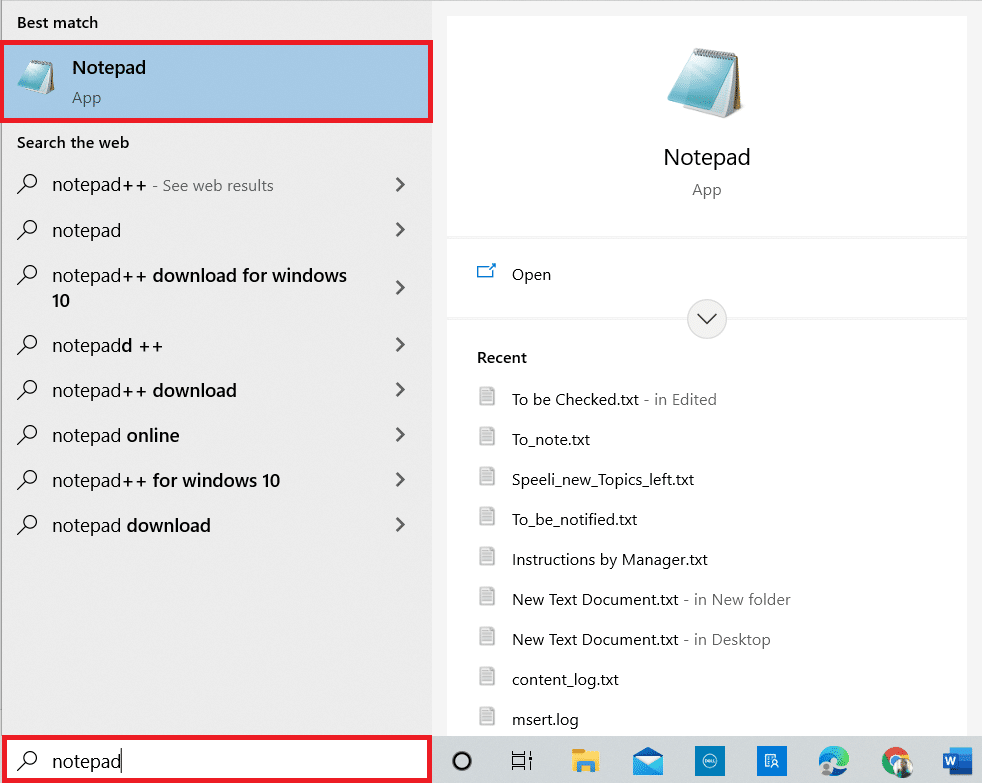Viewport: 982px width, 783px height.
Task: Click file icon next to 'To_note.txt'
Action: [487, 436]
